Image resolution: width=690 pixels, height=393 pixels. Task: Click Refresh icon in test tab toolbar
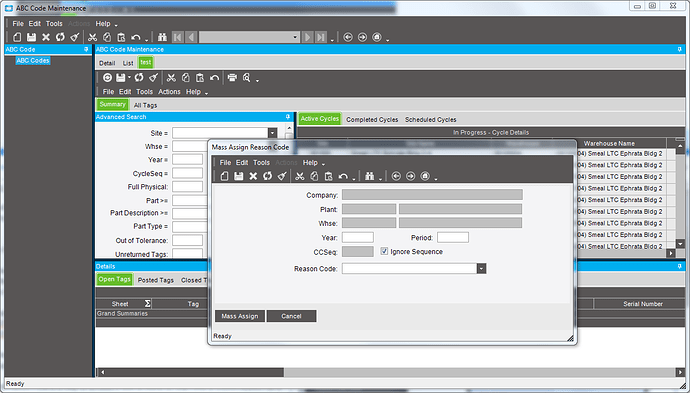(139, 78)
